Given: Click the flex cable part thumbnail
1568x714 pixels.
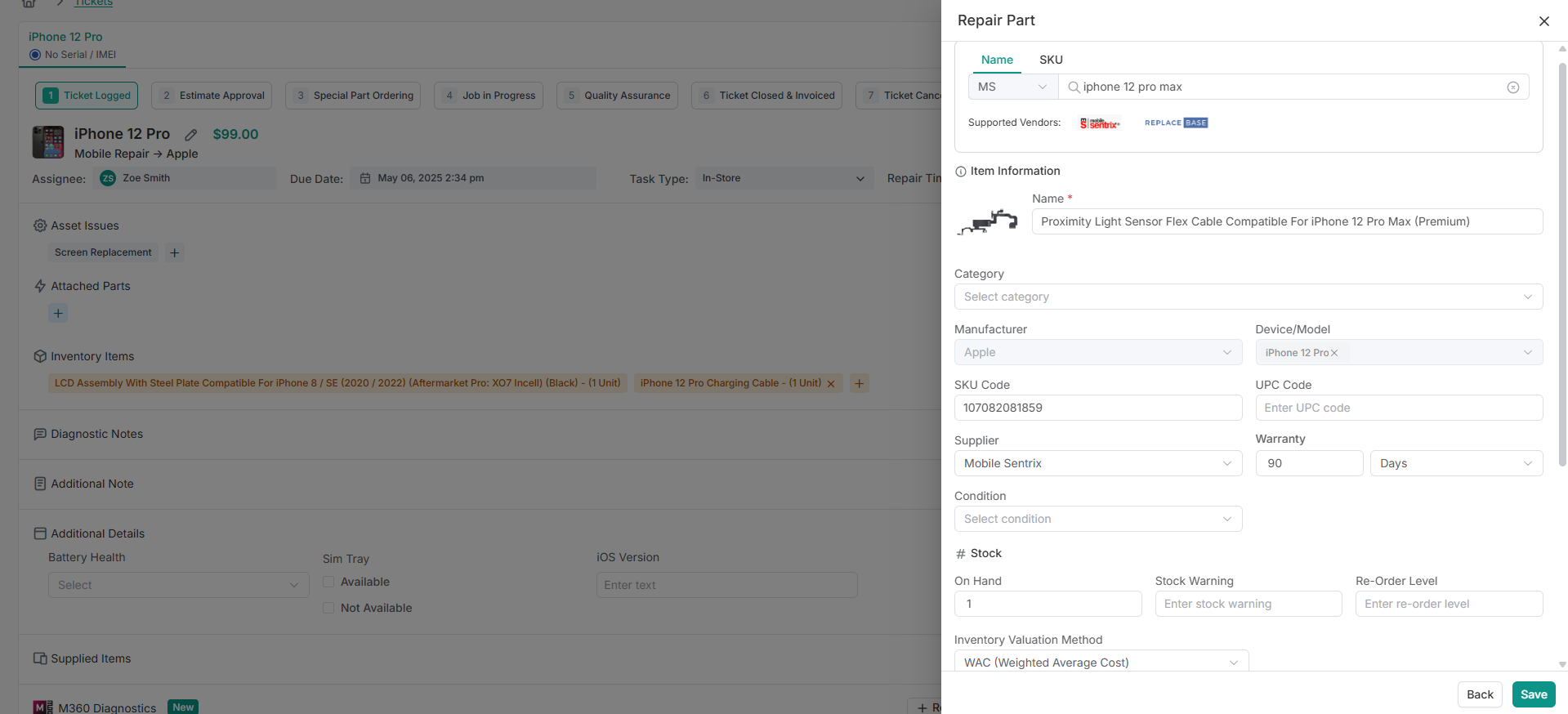Looking at the screenshot, I should [x=988, y=221].
